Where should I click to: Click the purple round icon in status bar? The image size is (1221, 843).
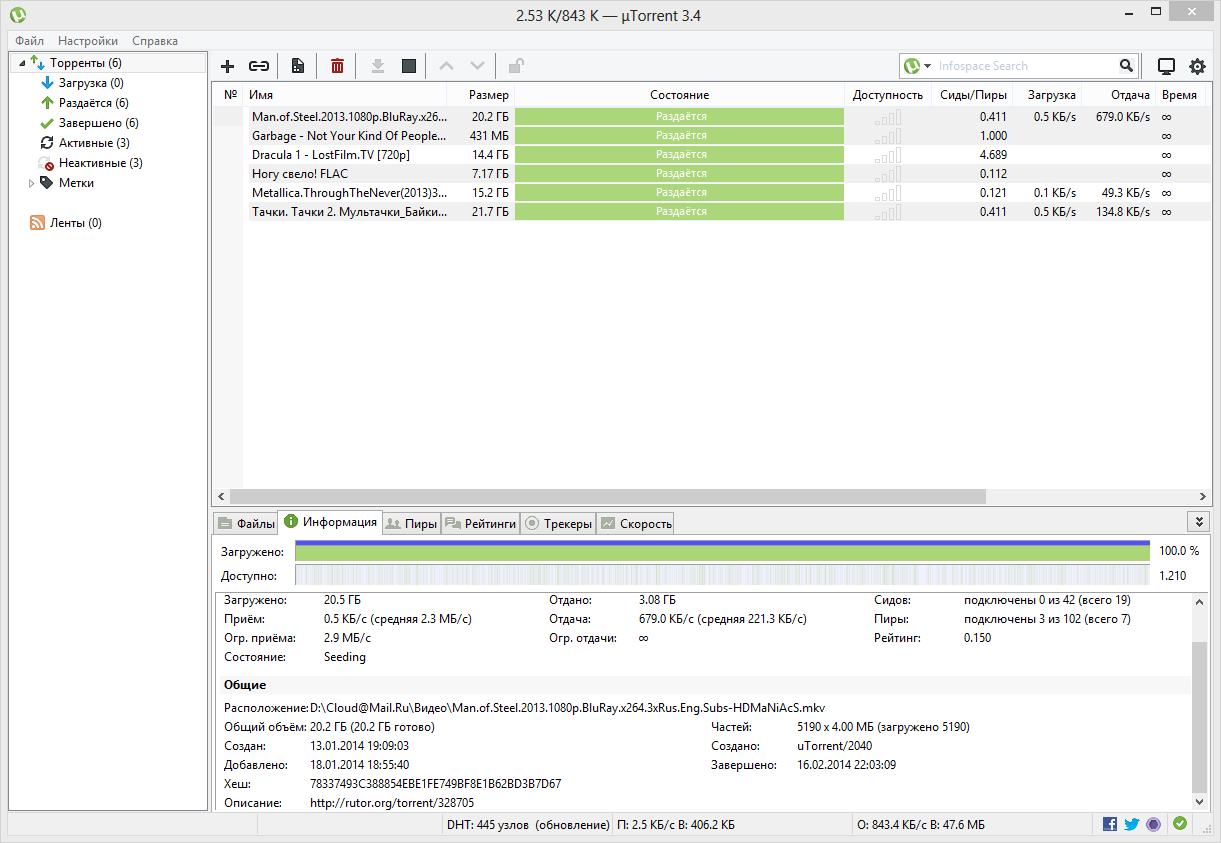(1154, 824)
